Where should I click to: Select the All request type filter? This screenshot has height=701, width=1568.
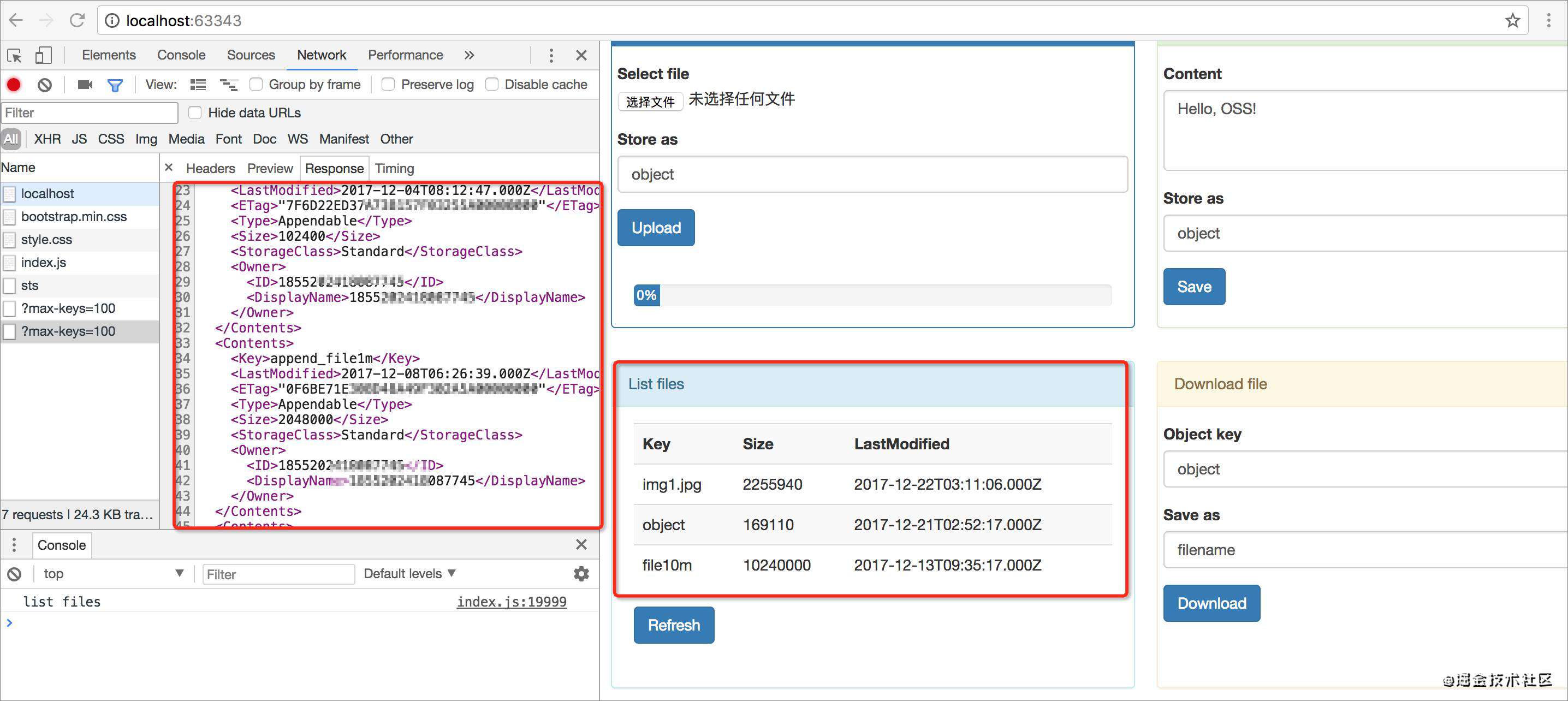pos(11,139)
